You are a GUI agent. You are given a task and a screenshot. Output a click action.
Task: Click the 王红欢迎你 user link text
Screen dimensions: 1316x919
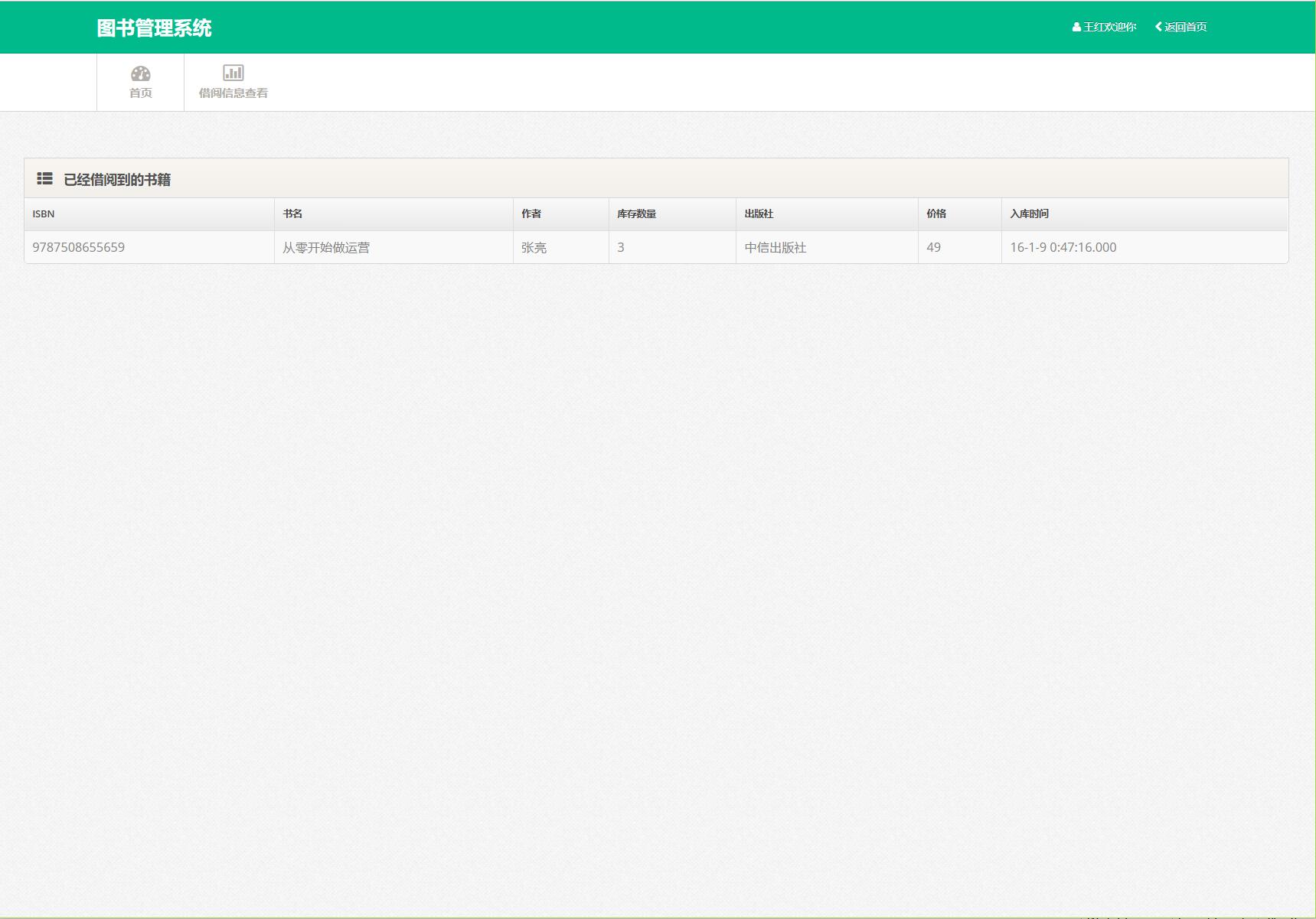tap(1110, 27)
